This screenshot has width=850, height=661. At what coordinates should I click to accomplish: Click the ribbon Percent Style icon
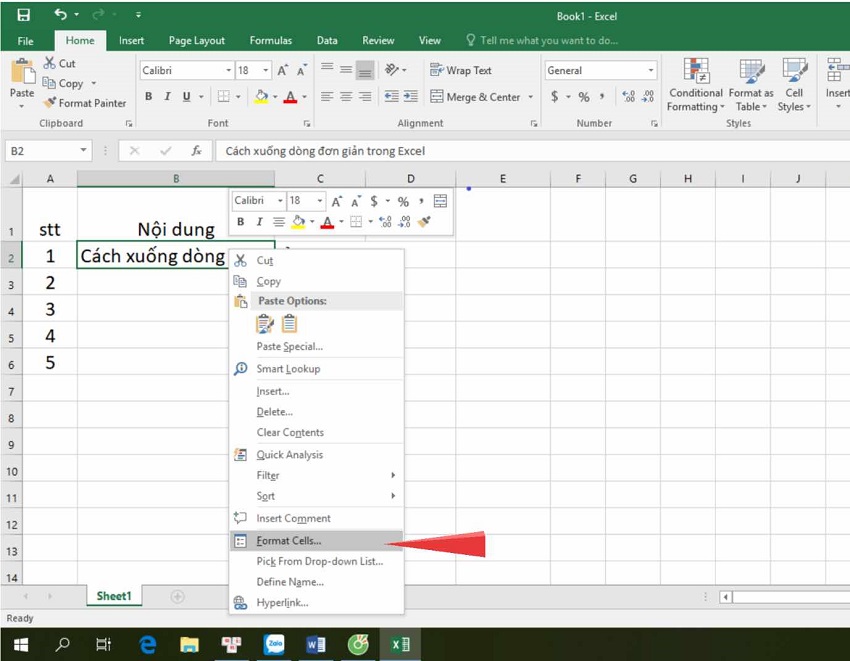[584, 97]
